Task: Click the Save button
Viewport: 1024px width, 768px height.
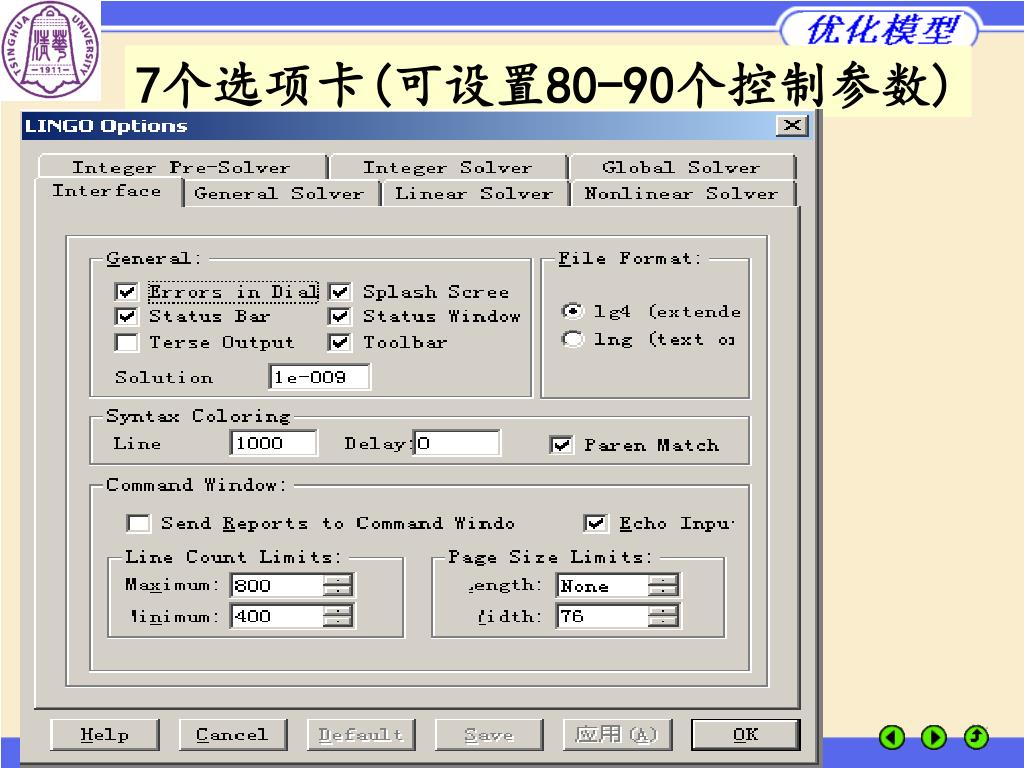Action: (x=489, y=735)
